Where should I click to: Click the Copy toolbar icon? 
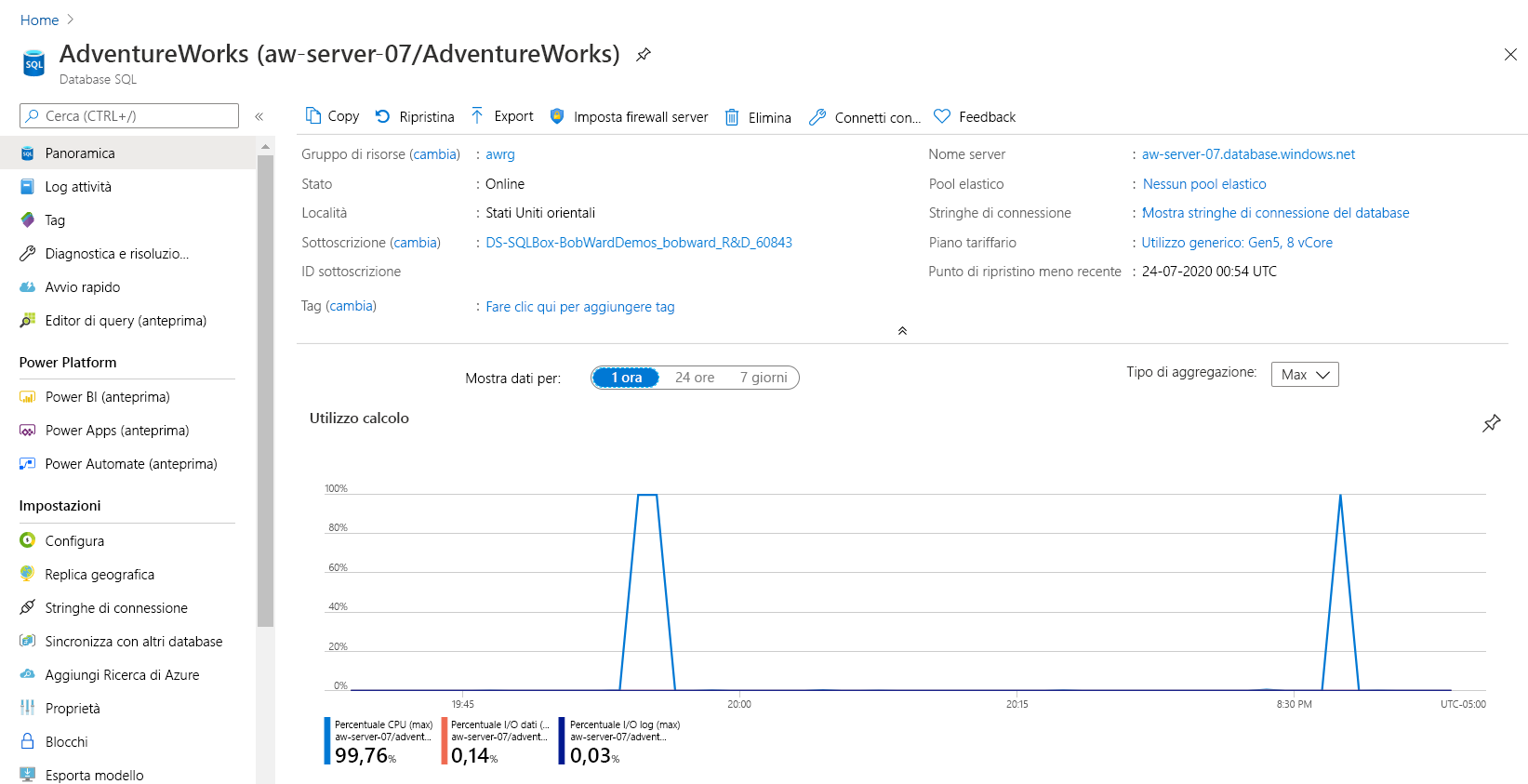pos(313,116)
